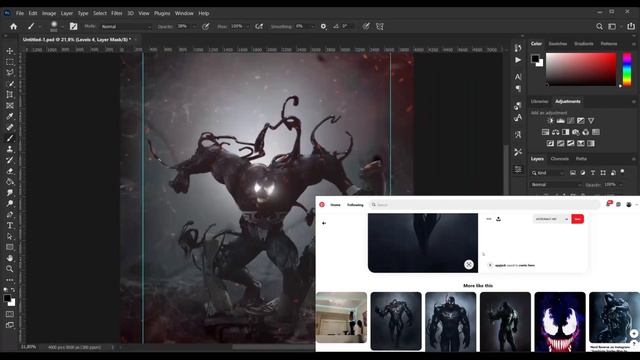Image resolution: width=640 pixels, height=360 pixels.
Task: Select the Magic Wand tool
Action: pyautogui.click(x=10, y=84)
